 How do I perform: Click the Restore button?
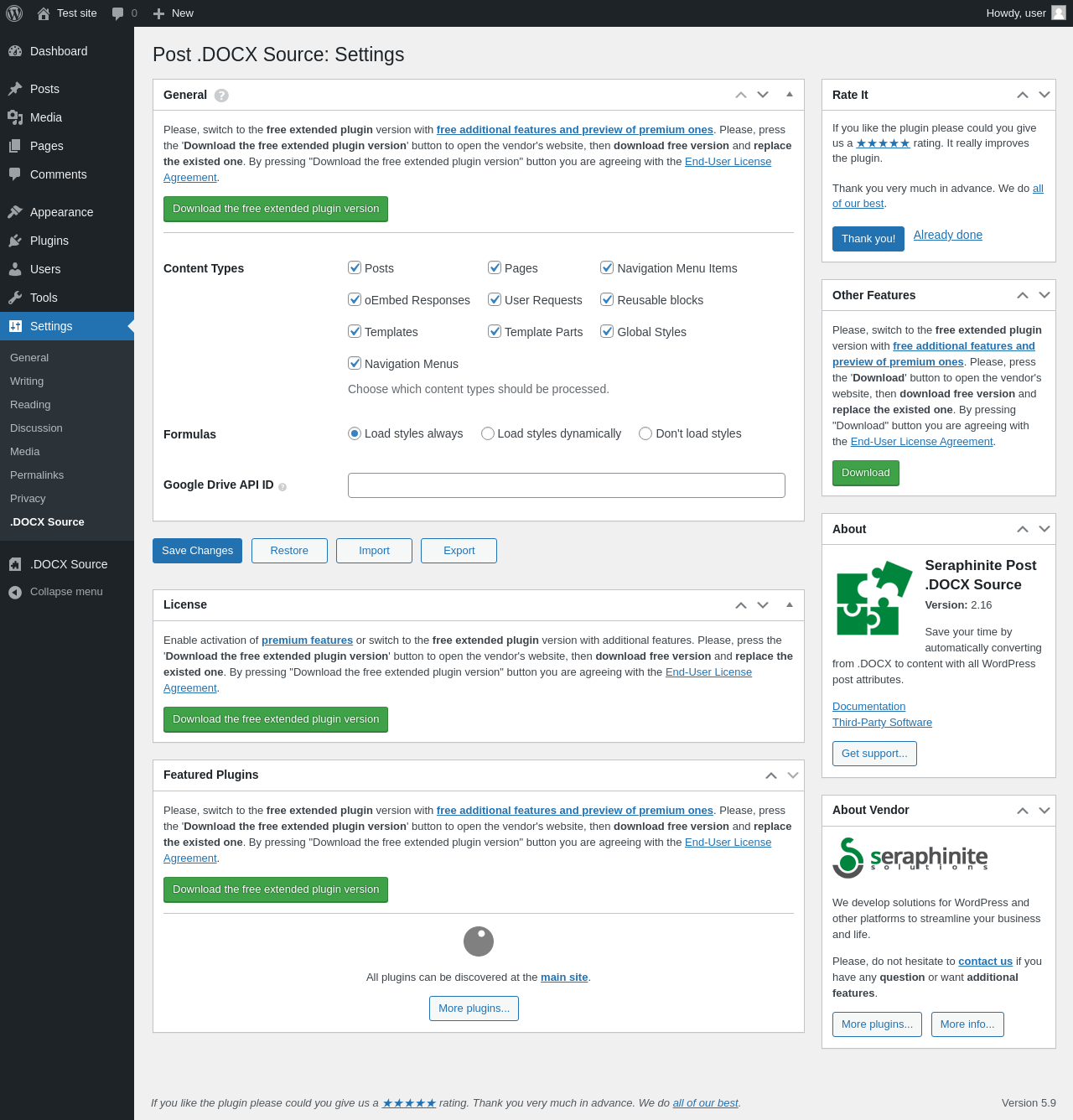(x=289, y=551)
